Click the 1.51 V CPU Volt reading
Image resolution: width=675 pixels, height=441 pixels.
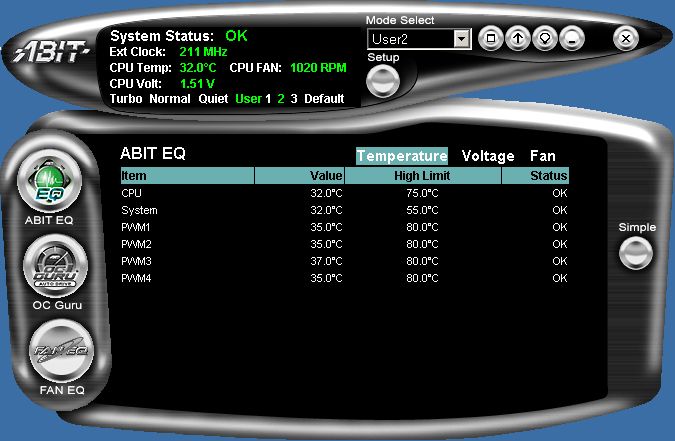[x=197, y=84]
